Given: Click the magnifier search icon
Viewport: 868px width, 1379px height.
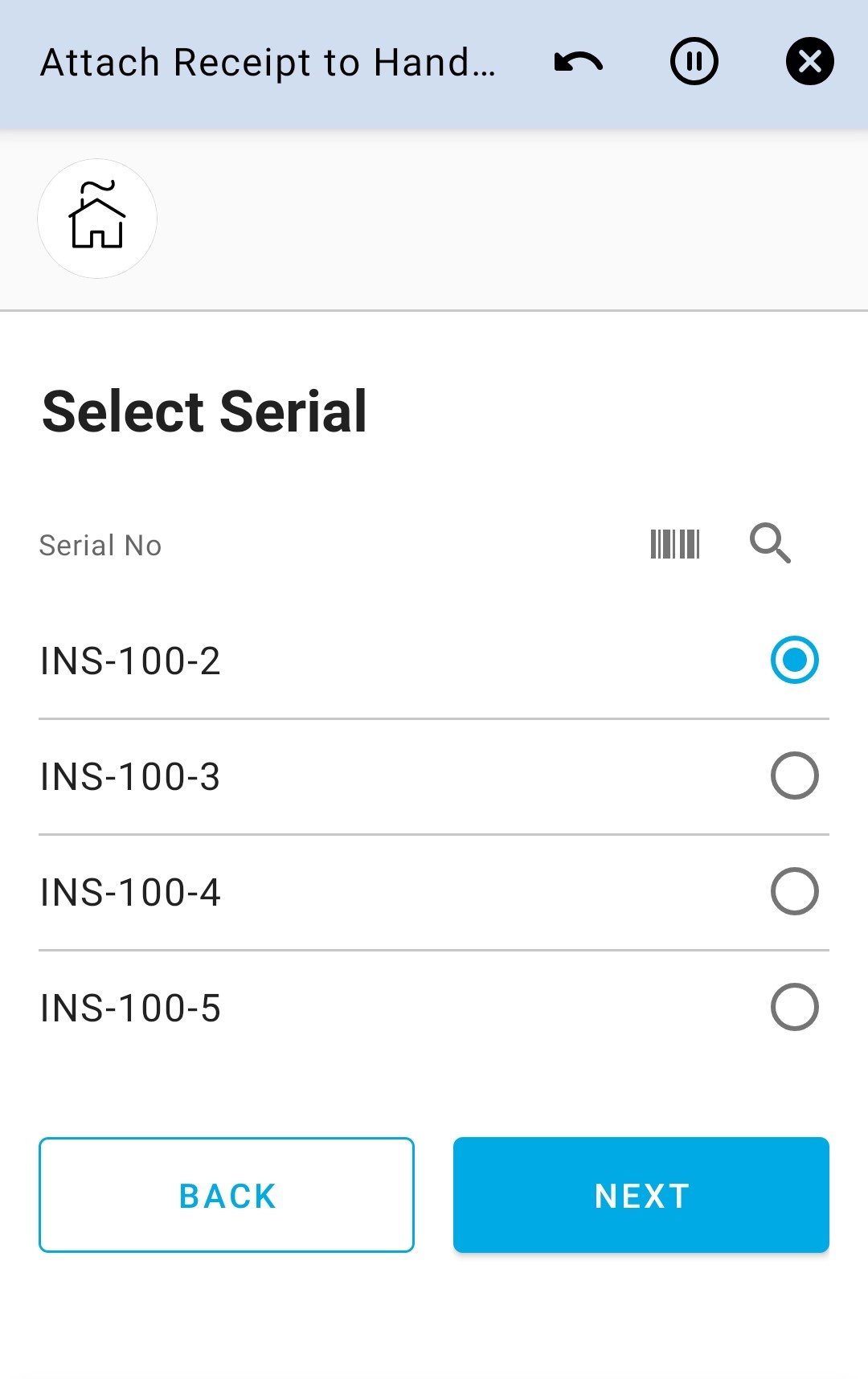Looking at the screenshot, I should pos(770,544).
